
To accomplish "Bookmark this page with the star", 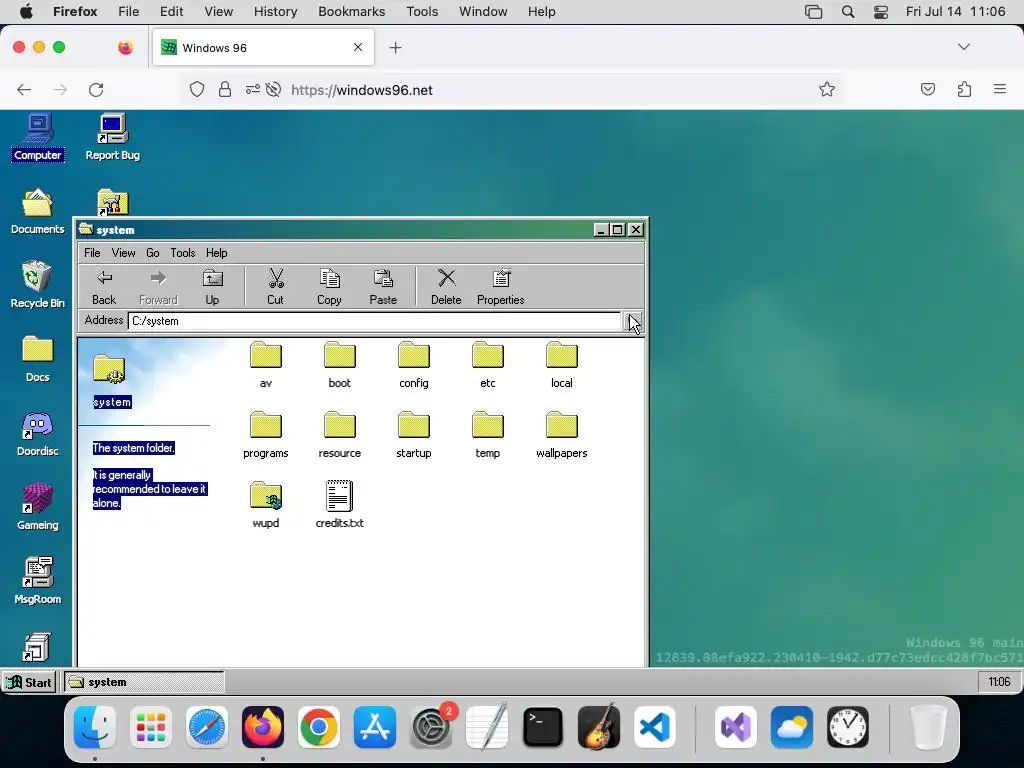I will [827, 89].
